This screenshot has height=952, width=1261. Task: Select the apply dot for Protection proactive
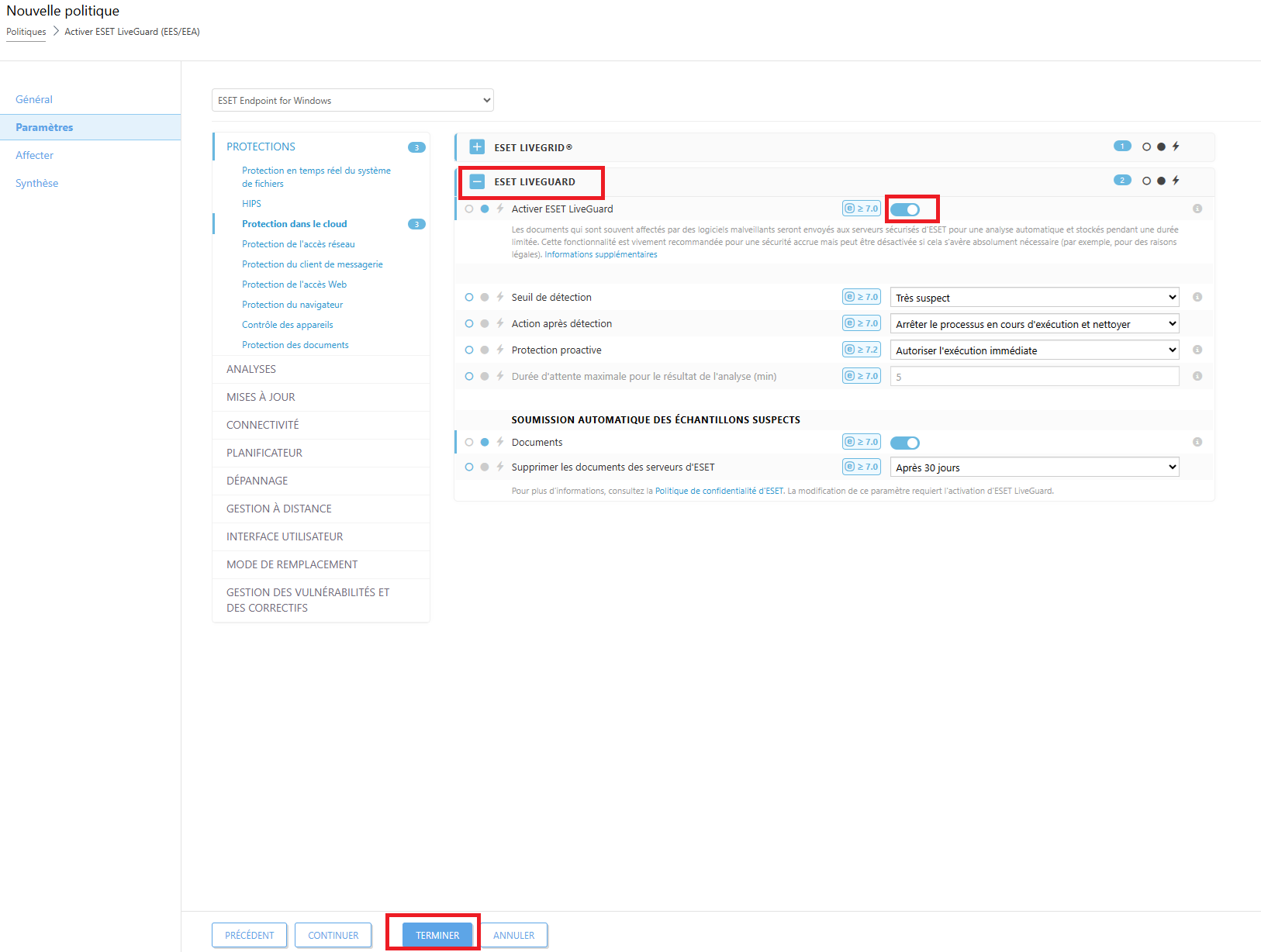click(x=485, y=350)
